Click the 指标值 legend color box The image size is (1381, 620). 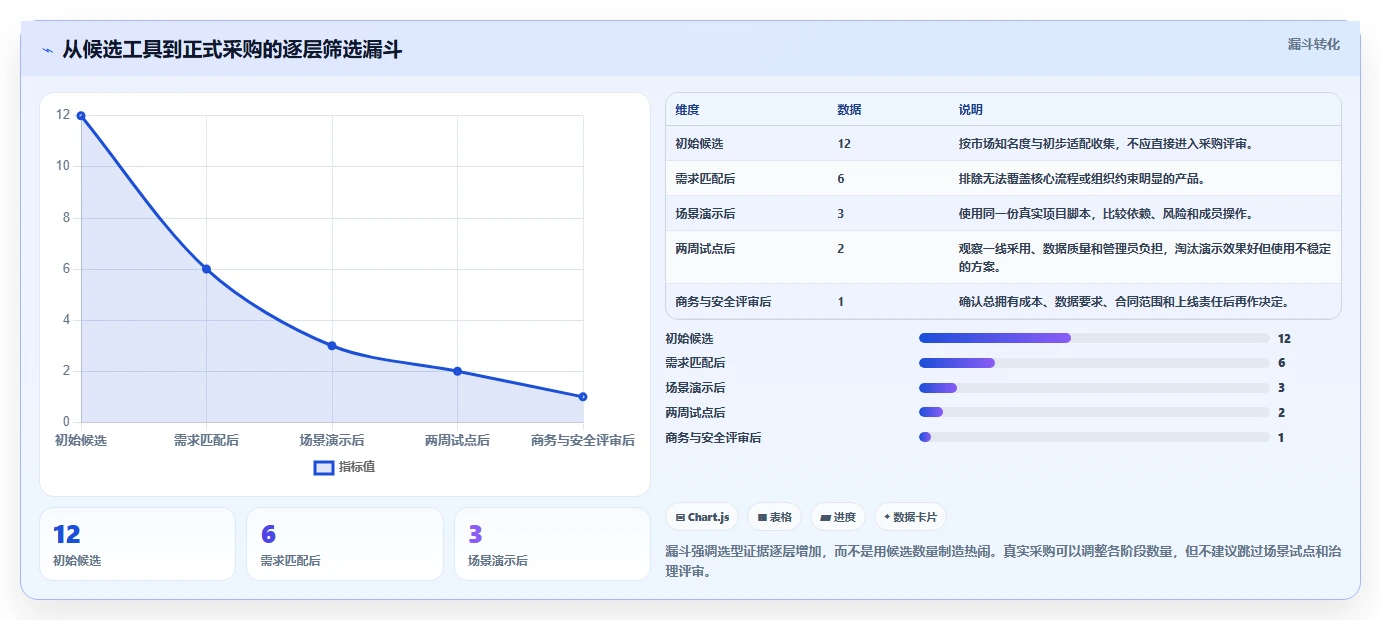click(x=324, y=467)
